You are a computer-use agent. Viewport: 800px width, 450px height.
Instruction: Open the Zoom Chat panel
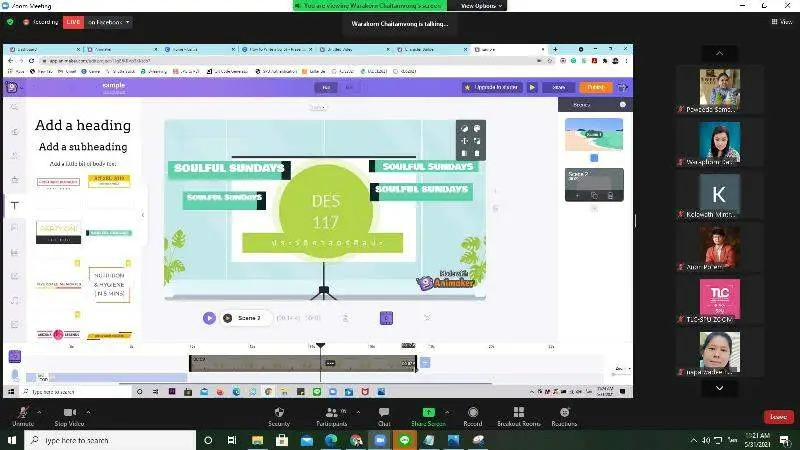pyautogui.click(x=384, y=412)
